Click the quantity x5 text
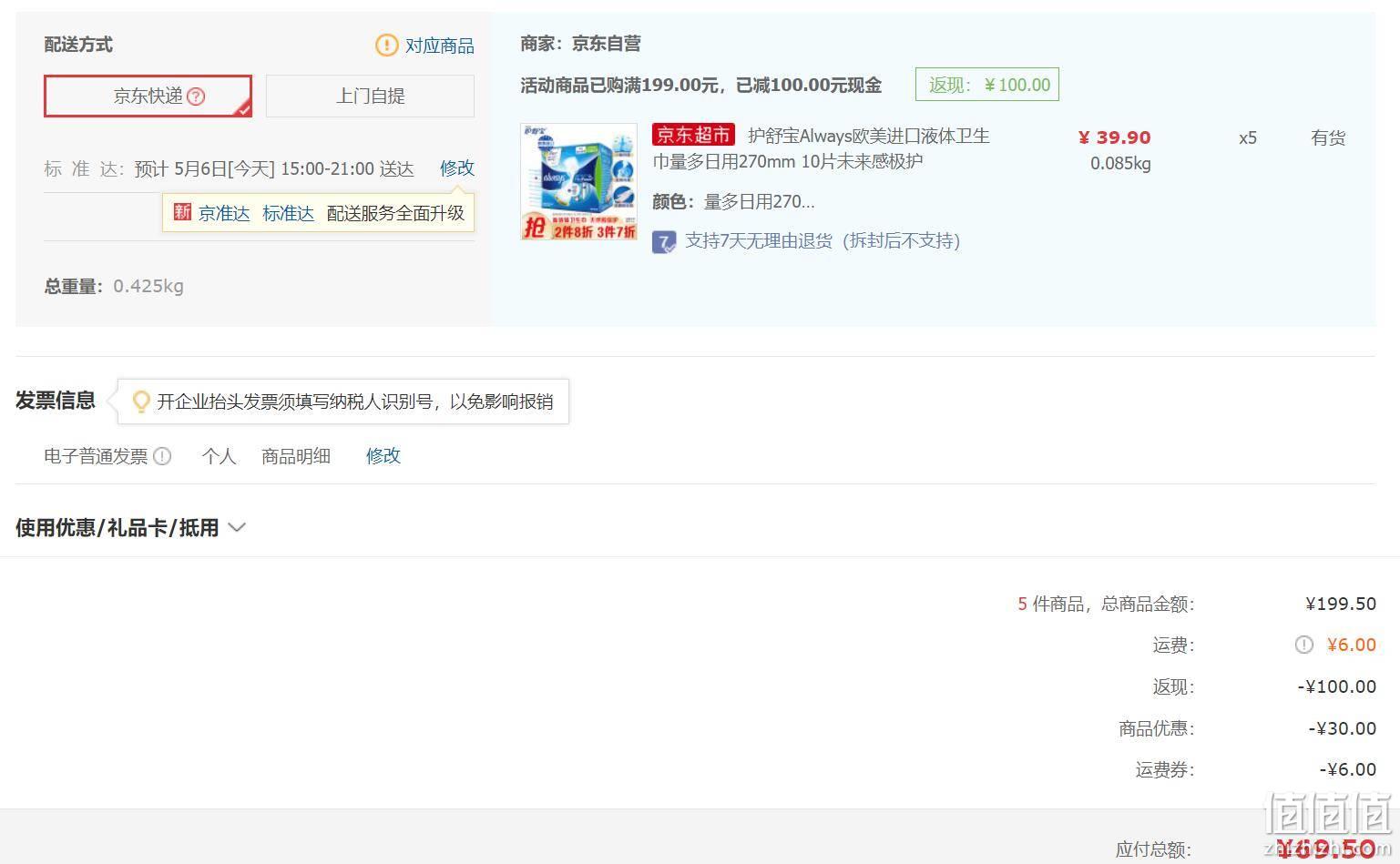Screen dimensions: 1400x864 point(1248,138)
